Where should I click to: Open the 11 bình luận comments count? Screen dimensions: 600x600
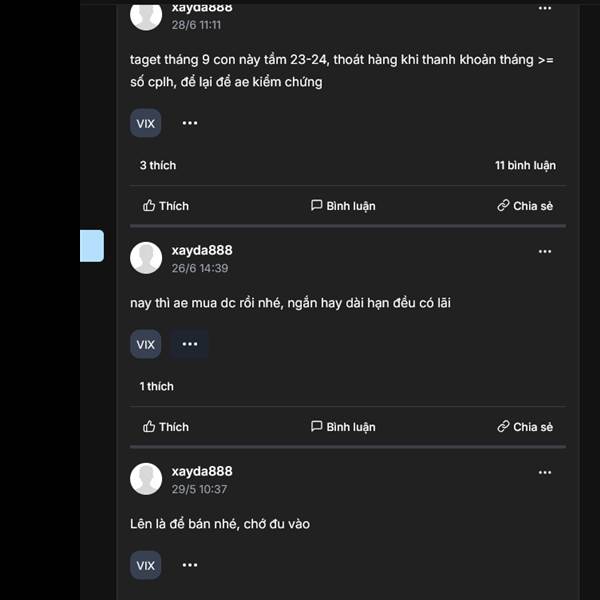click(x=525, y=165)
